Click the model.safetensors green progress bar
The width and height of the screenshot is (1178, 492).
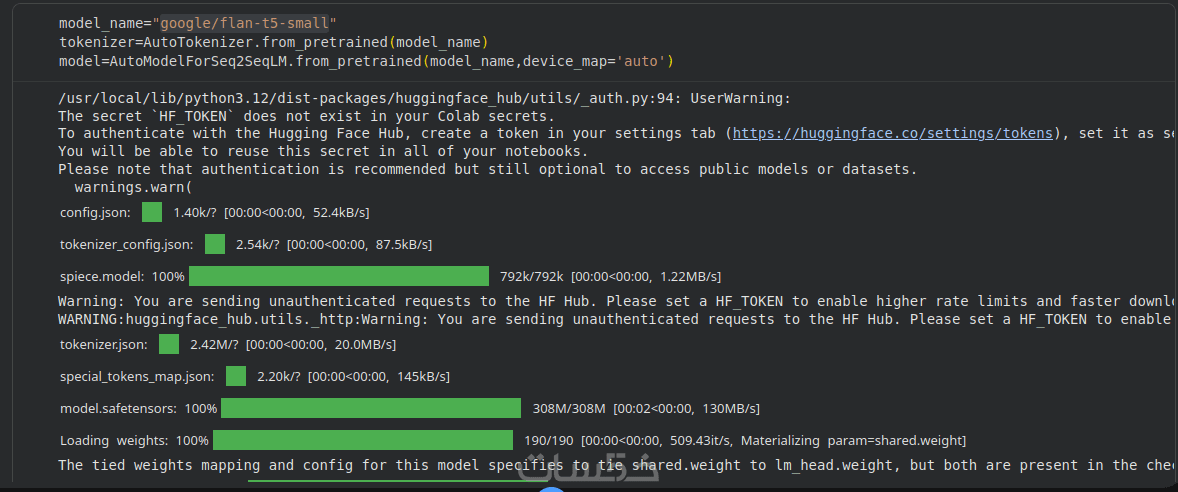click(370, 408)
